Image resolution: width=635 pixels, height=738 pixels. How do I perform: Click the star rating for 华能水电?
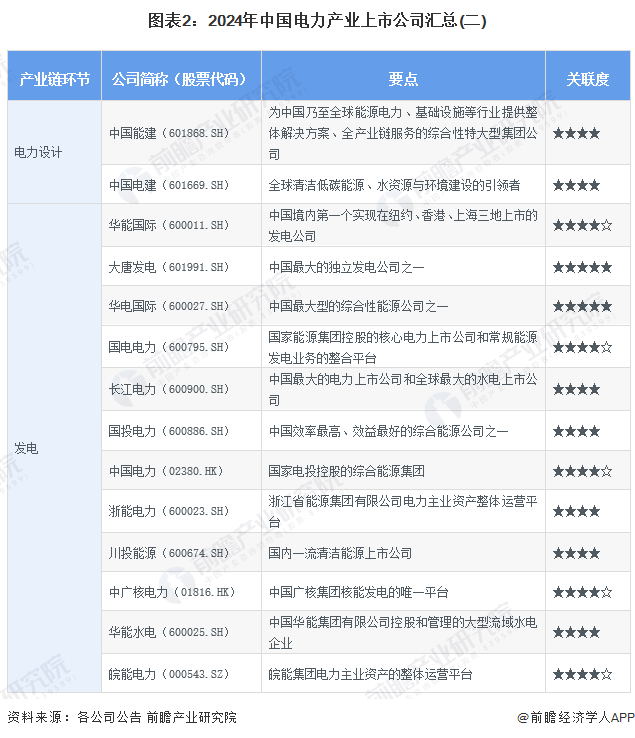576,632
